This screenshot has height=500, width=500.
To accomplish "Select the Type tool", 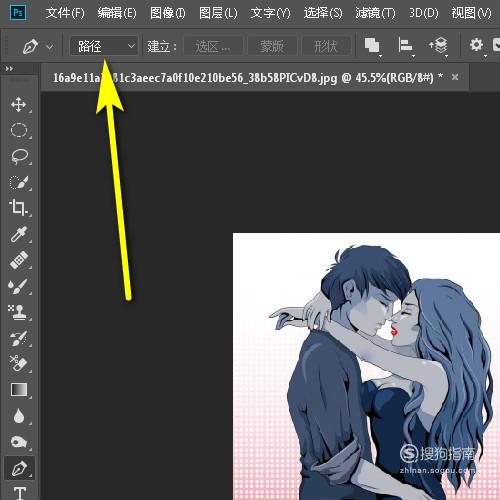I will [19, 493].
